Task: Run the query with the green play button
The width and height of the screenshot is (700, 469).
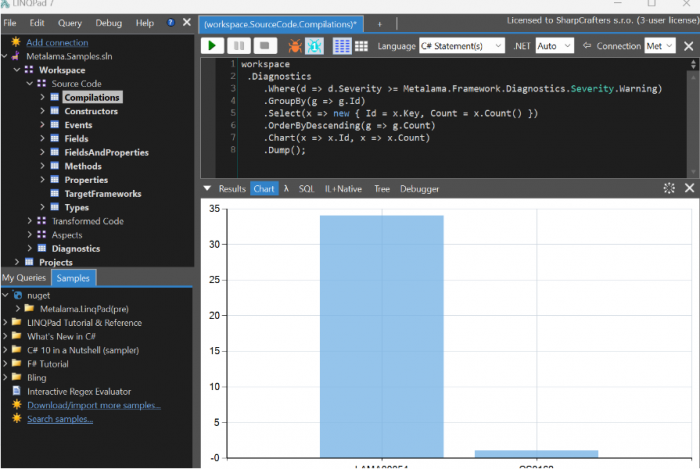Action: (x=212, y=46)
